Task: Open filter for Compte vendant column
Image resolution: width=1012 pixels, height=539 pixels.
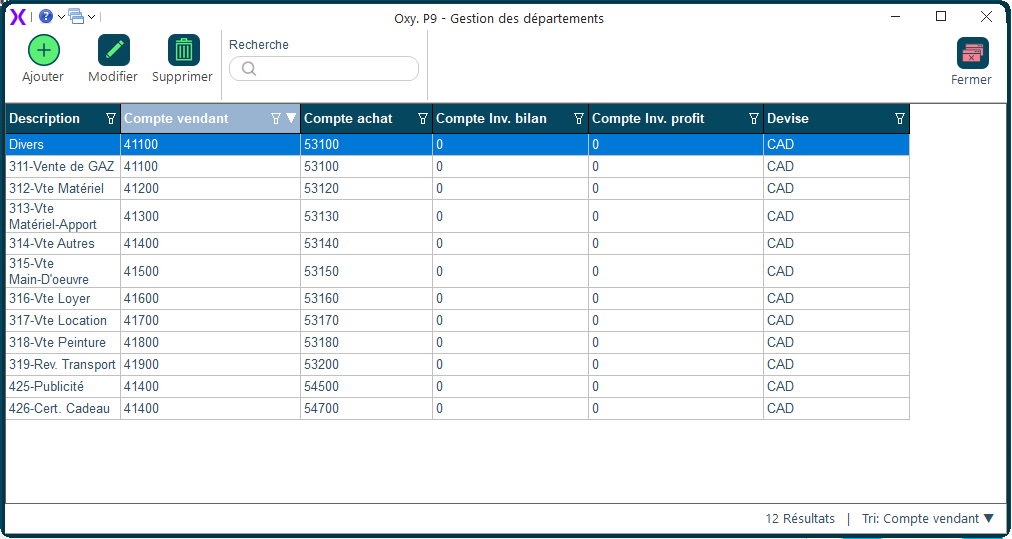Action: [x=276, y=119]
